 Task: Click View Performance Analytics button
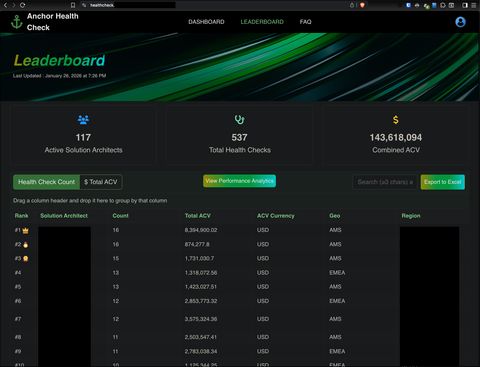point(239,181)
